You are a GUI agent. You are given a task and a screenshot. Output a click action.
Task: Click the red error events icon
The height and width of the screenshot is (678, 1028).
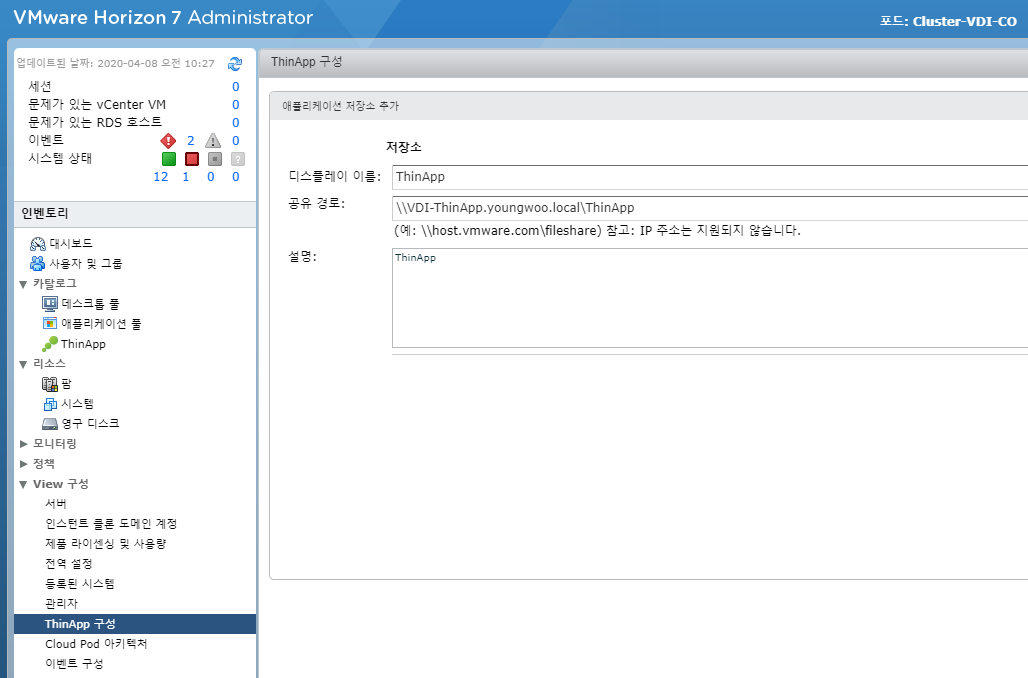tap(168, 140)
